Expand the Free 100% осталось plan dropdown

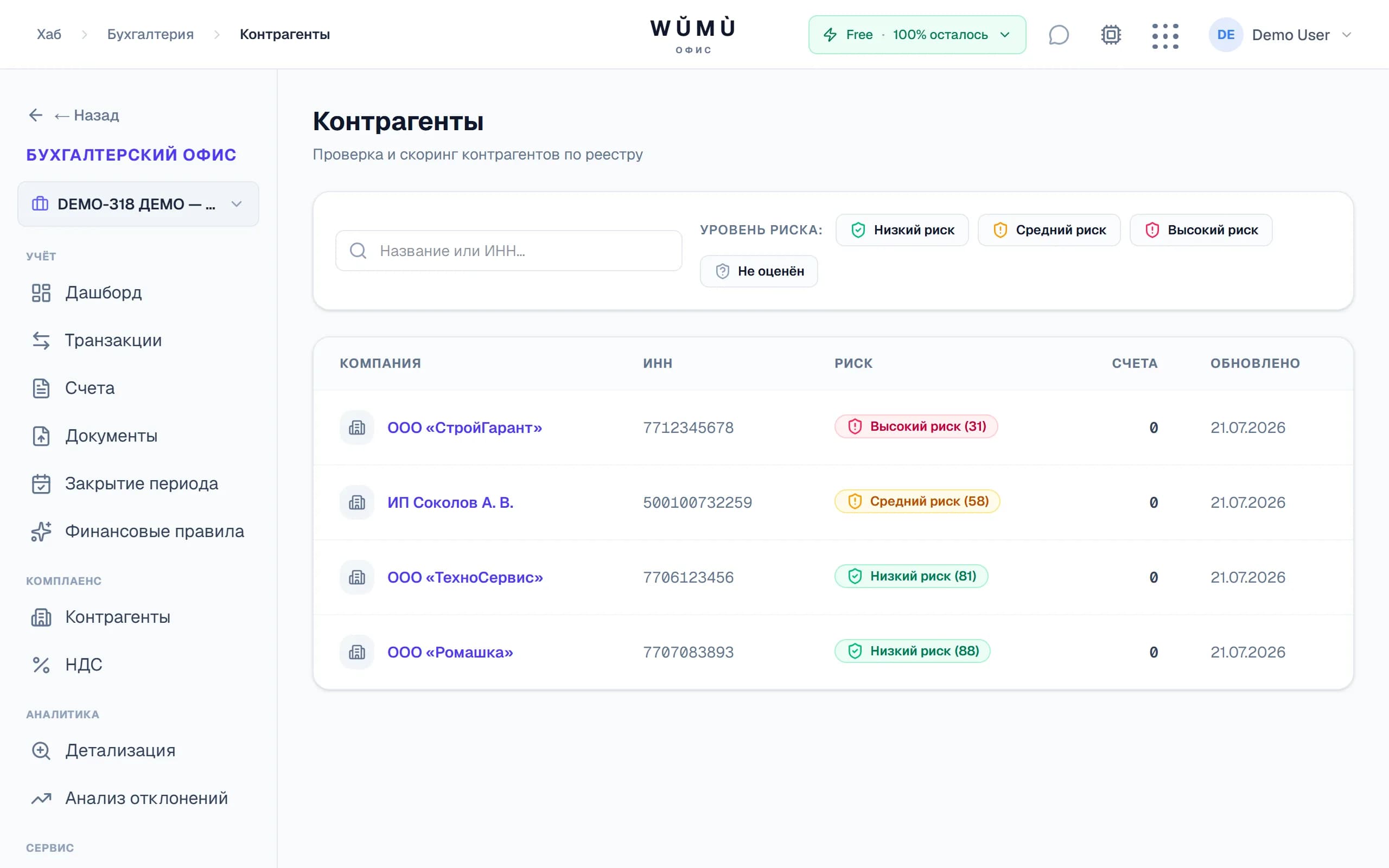pyautogui.click(x=916, y=34)
